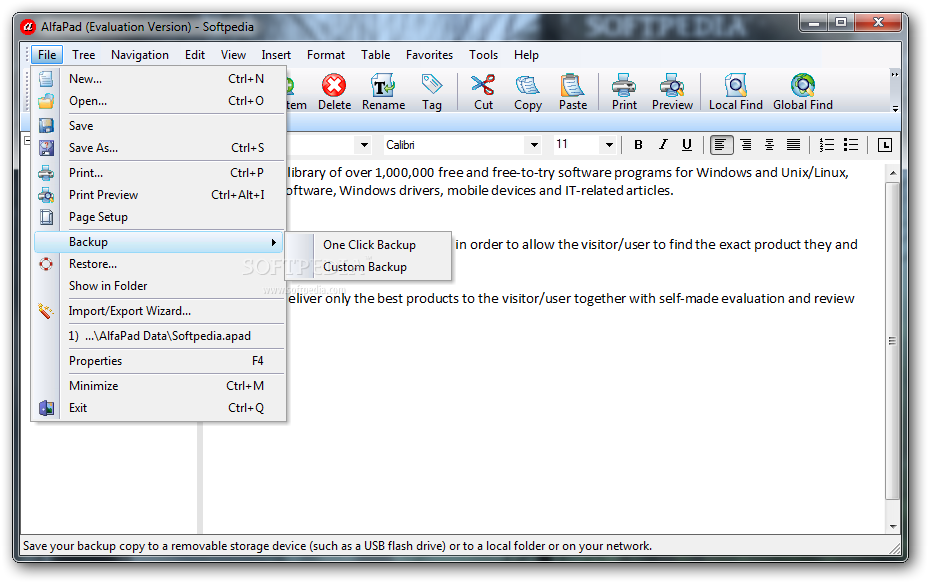
Task: Choose Minimize menu entry
Action: click(159, 386)
